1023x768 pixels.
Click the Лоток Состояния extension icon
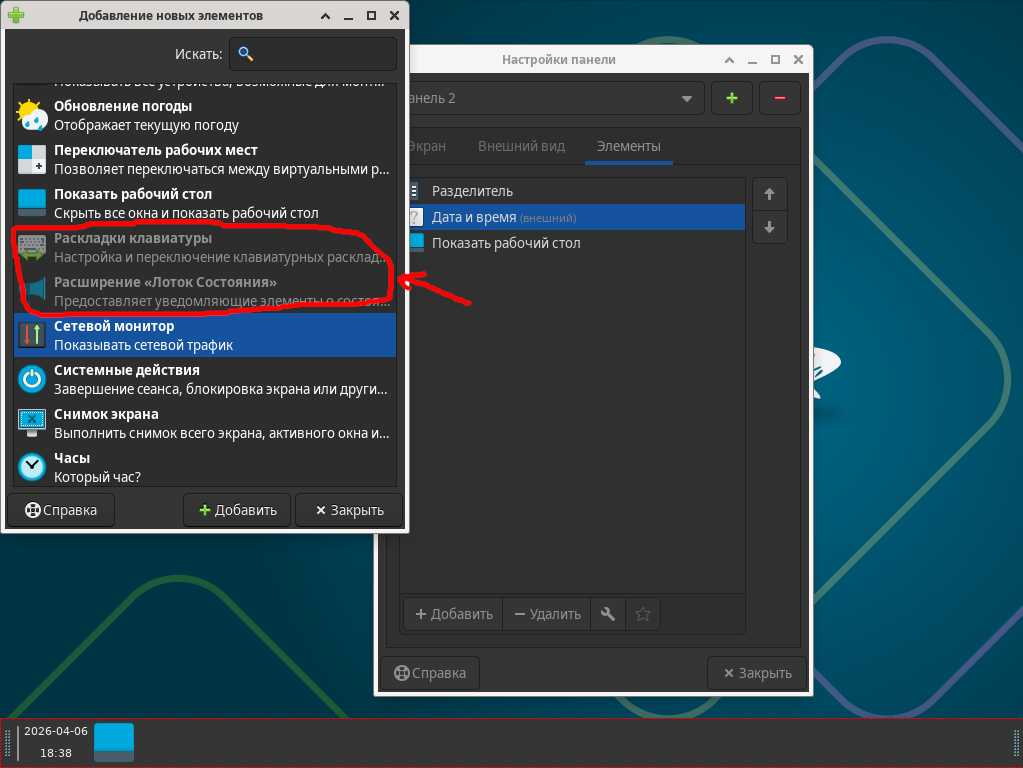pos(34,291)
